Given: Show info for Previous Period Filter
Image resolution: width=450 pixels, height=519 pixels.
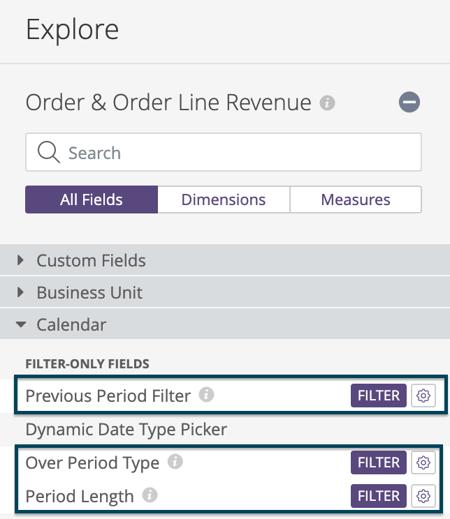Looking at the screenshot, I should (x=206, y=395).
